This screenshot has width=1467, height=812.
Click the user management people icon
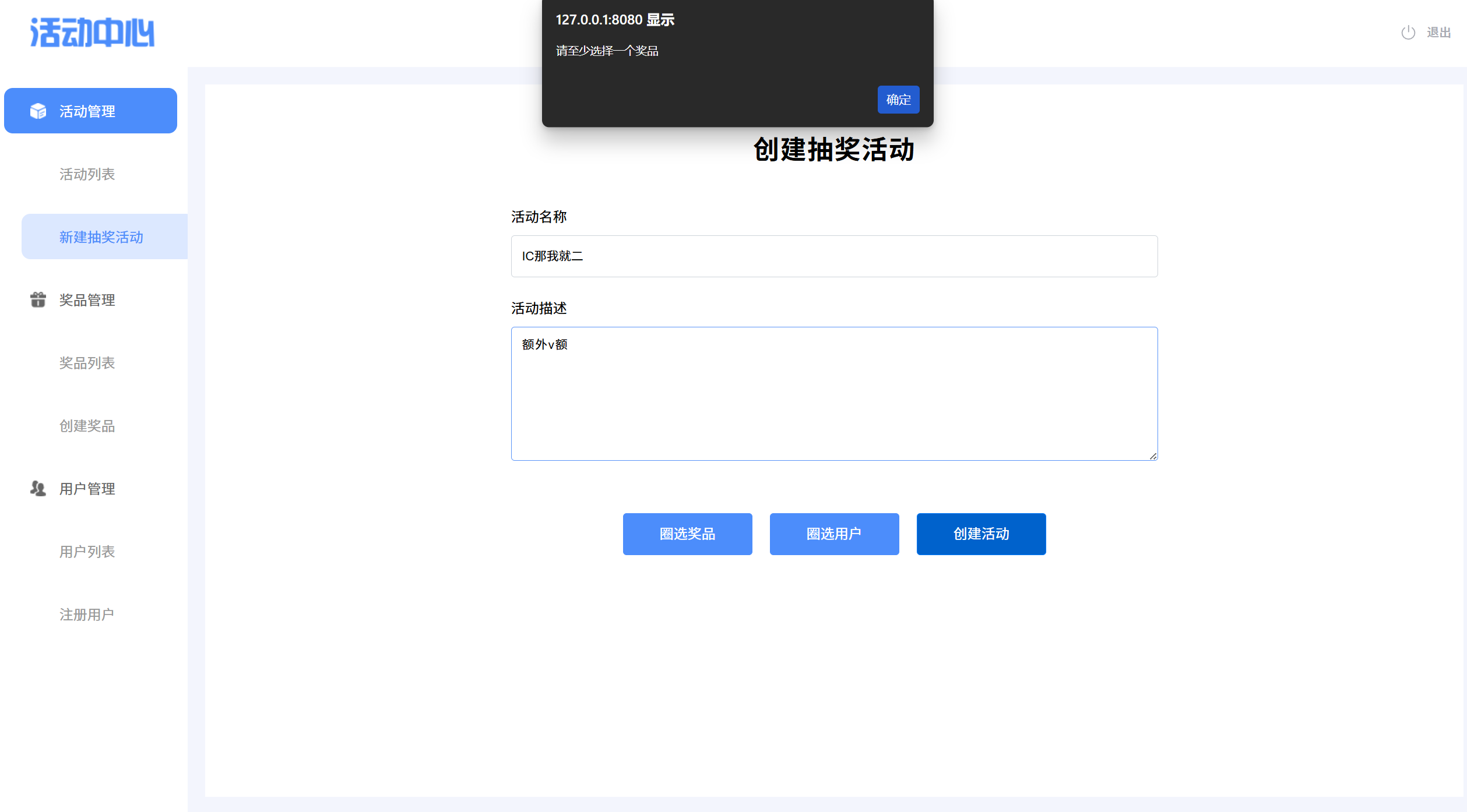click(x=38, y=488)
